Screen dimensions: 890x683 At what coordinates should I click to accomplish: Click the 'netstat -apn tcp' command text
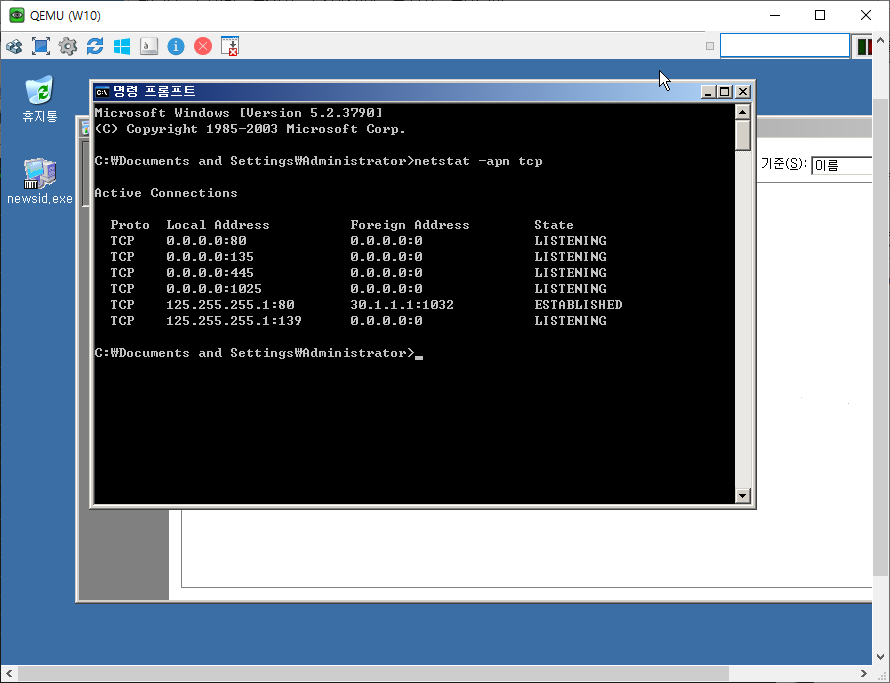(x=478, y=161)
